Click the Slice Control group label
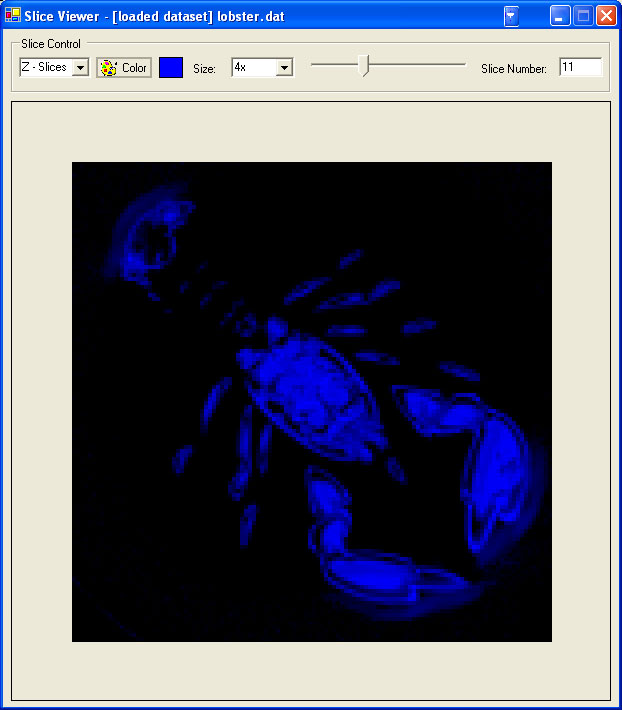Image resolution: width=622 pixels, height=710 pixels. coord(51,44)
